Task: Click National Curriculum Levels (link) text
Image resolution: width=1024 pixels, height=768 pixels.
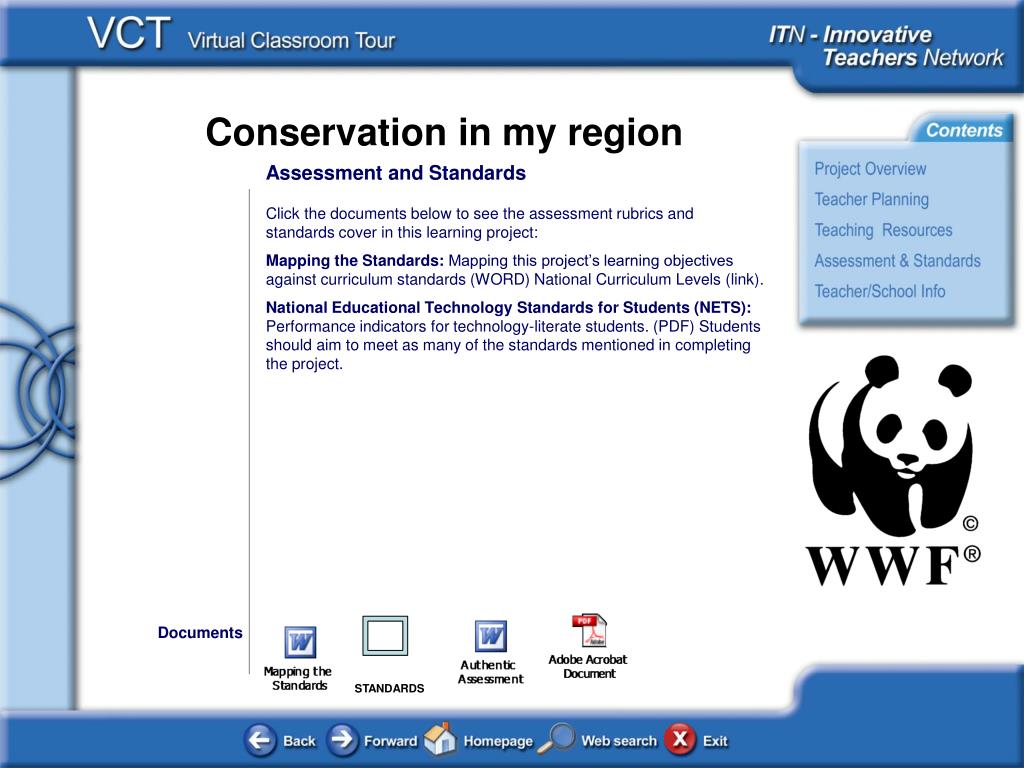Action: click(x=648, y=280)
